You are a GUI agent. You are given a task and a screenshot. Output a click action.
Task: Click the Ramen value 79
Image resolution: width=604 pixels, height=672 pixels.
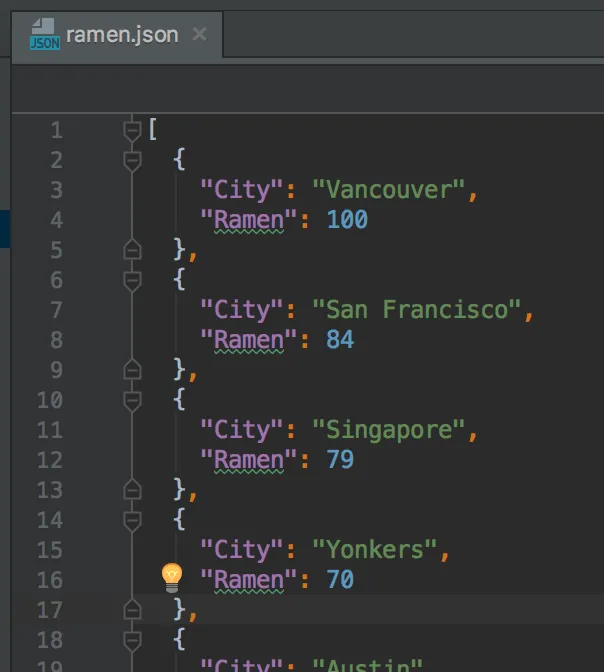click(x=340, y=459)
